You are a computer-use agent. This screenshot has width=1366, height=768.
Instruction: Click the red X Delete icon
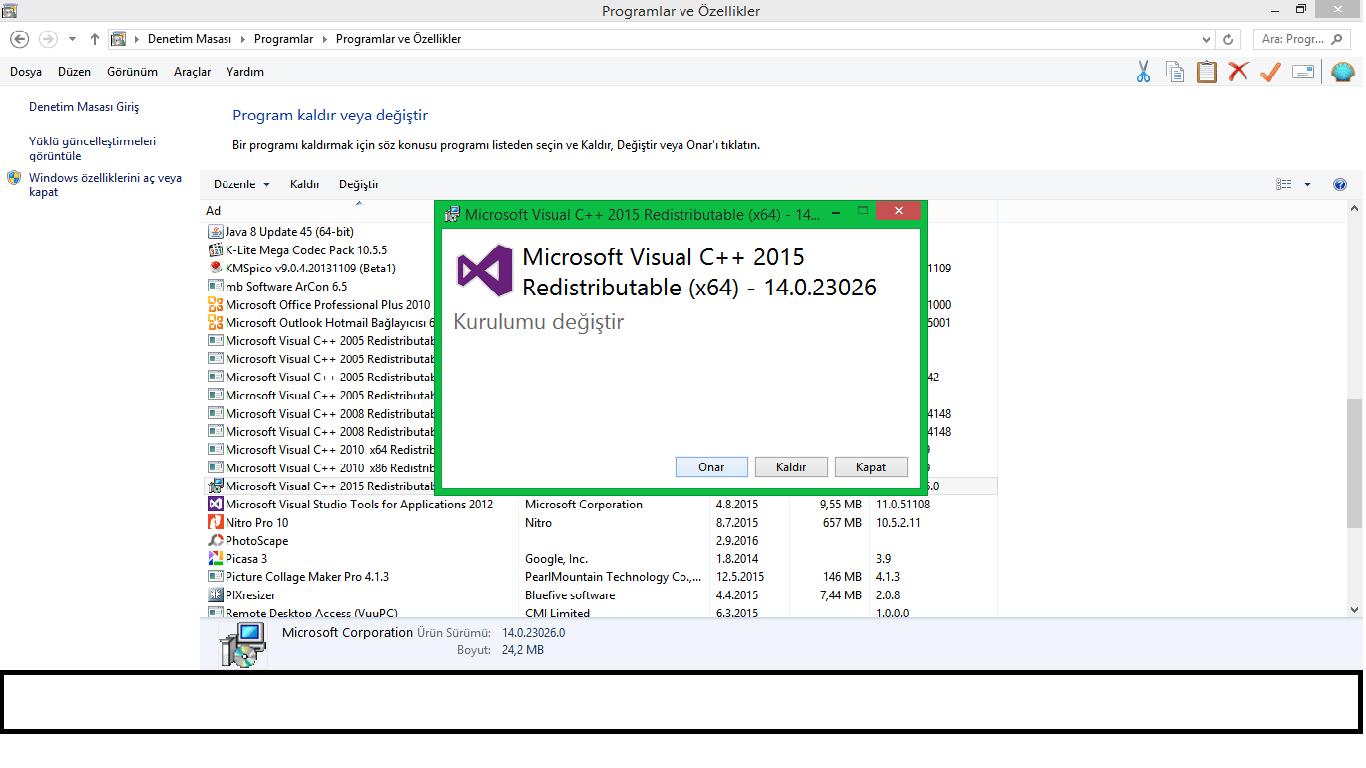pos(1238,72)
